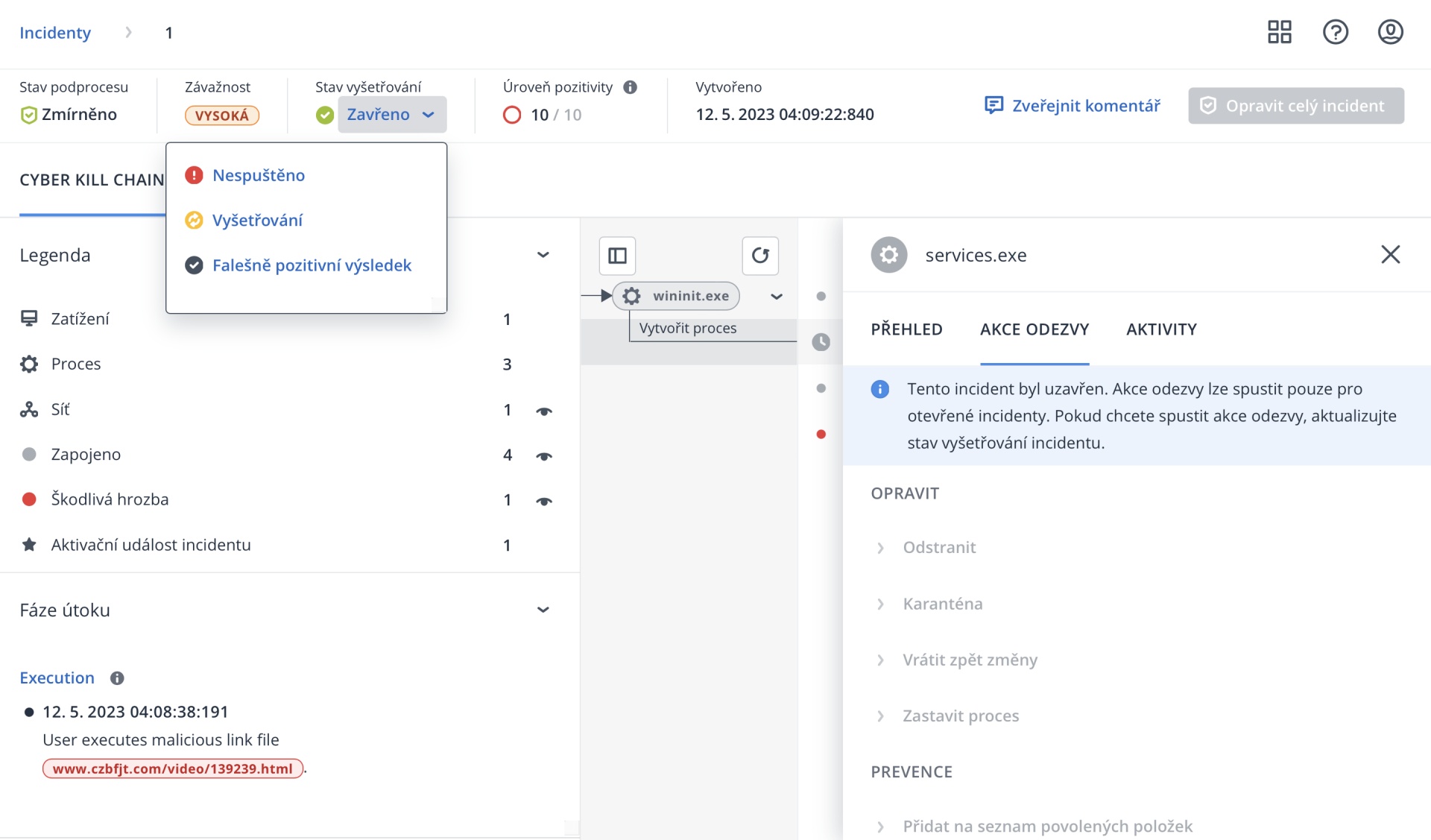The width and height of the screenshot is (1431, 840).
Task: Open the help question mark icon
Action: 1336,32
